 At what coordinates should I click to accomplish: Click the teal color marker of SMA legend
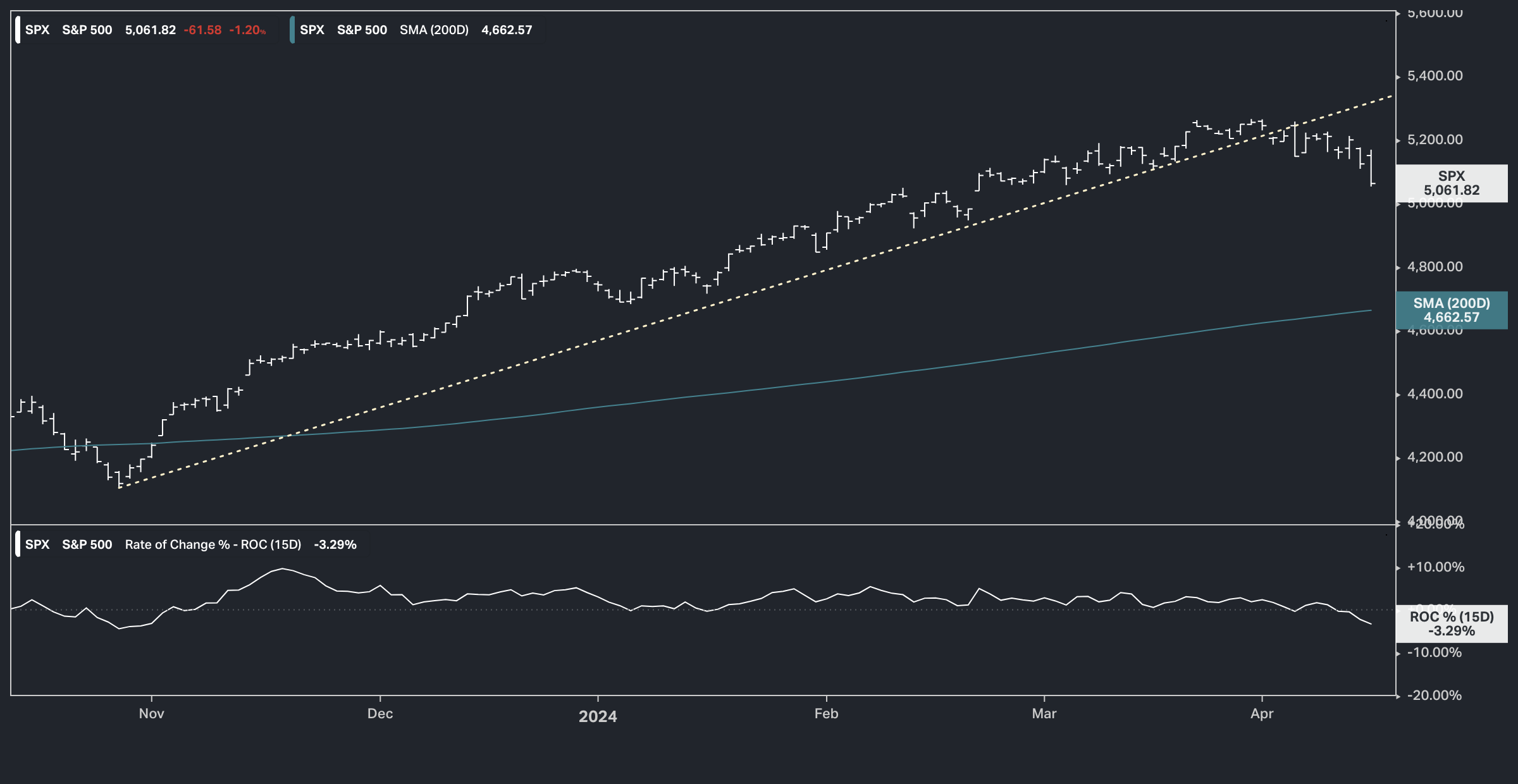point(292,30)
